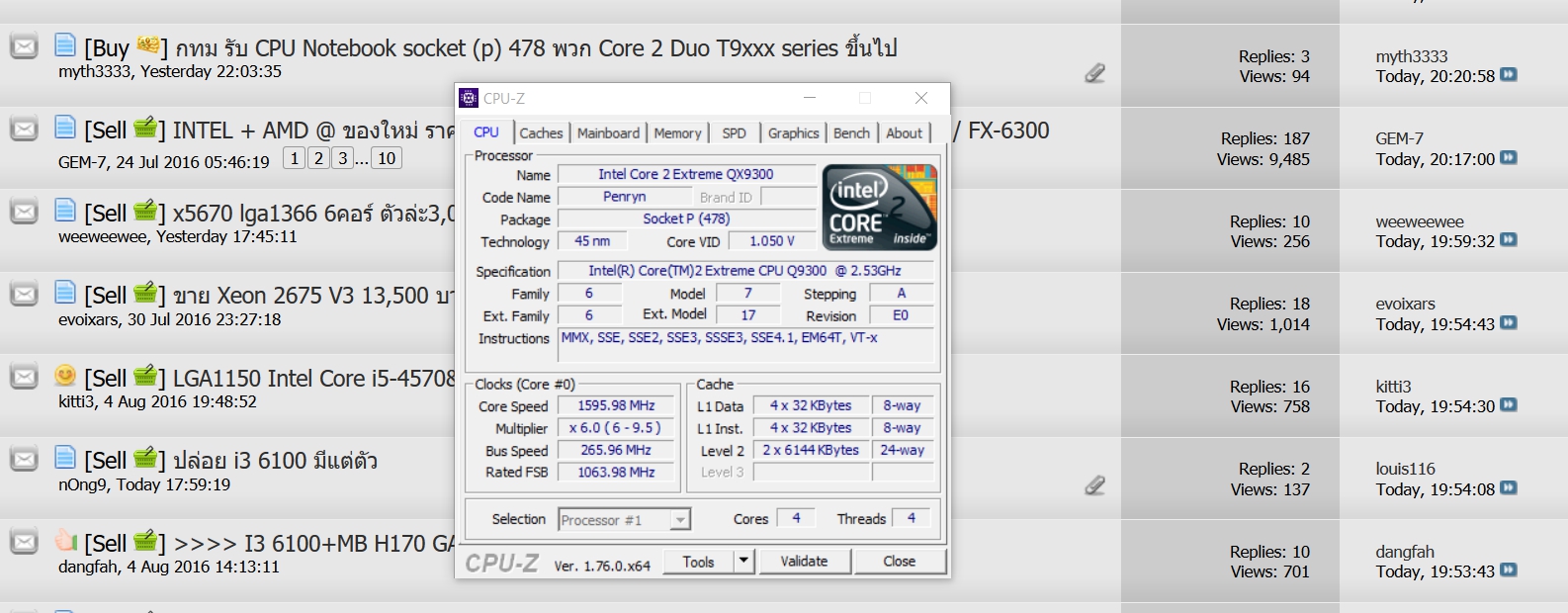Click the Instructions field MMX, SSE, SSE2
The width and height of the screenshot is (1568, 613).
(746, 345)
